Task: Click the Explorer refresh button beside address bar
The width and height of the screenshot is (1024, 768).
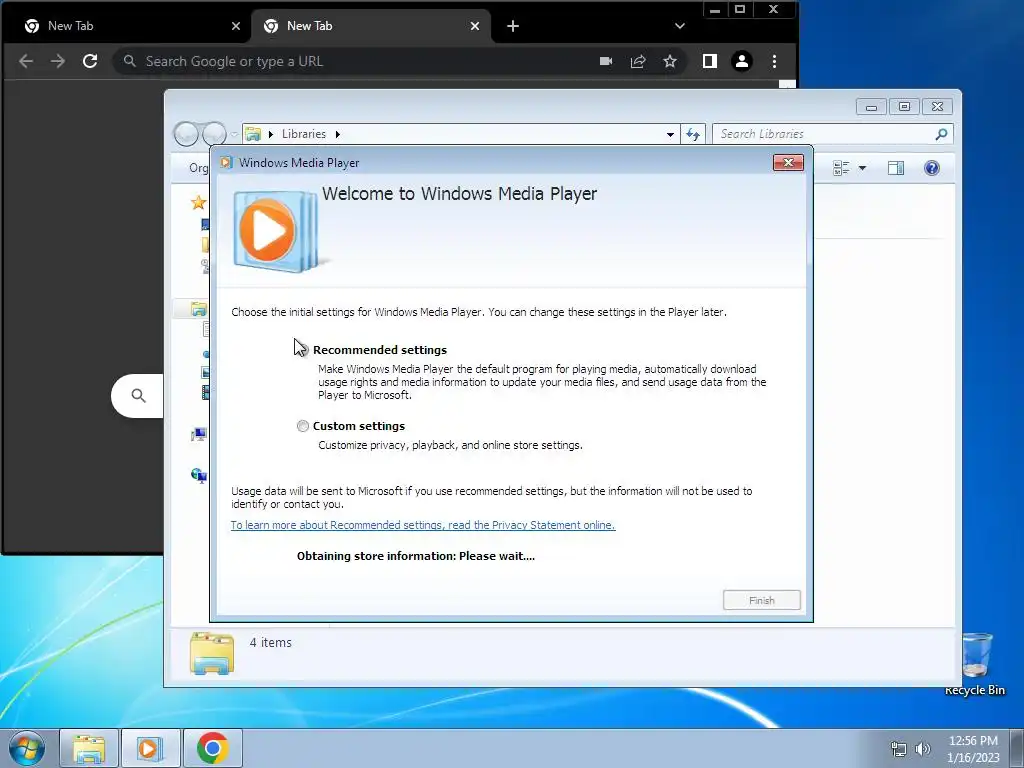Action: tap(693, 134)
